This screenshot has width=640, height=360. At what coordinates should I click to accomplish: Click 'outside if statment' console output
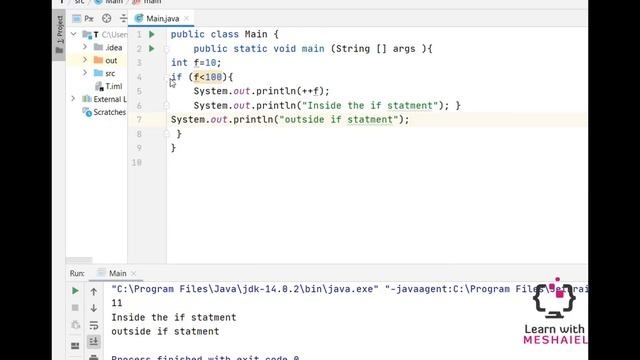click(165, 331)
